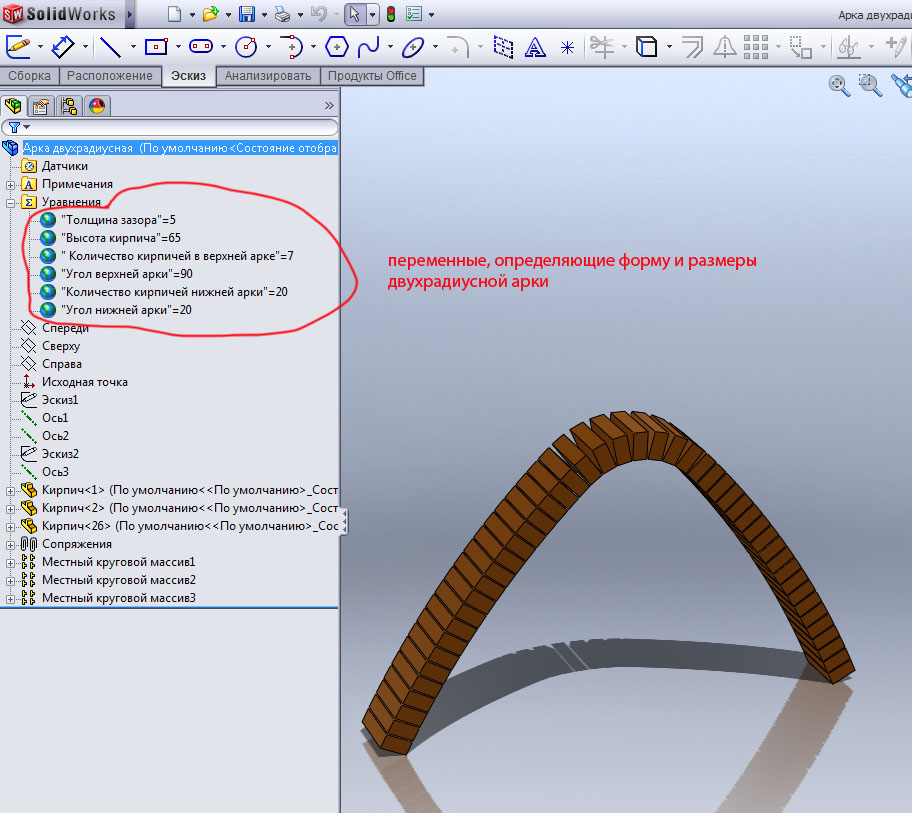Open the ConfigurationManager panel tab
Viewport: 912px width, 813px height.
pos(69,106)
